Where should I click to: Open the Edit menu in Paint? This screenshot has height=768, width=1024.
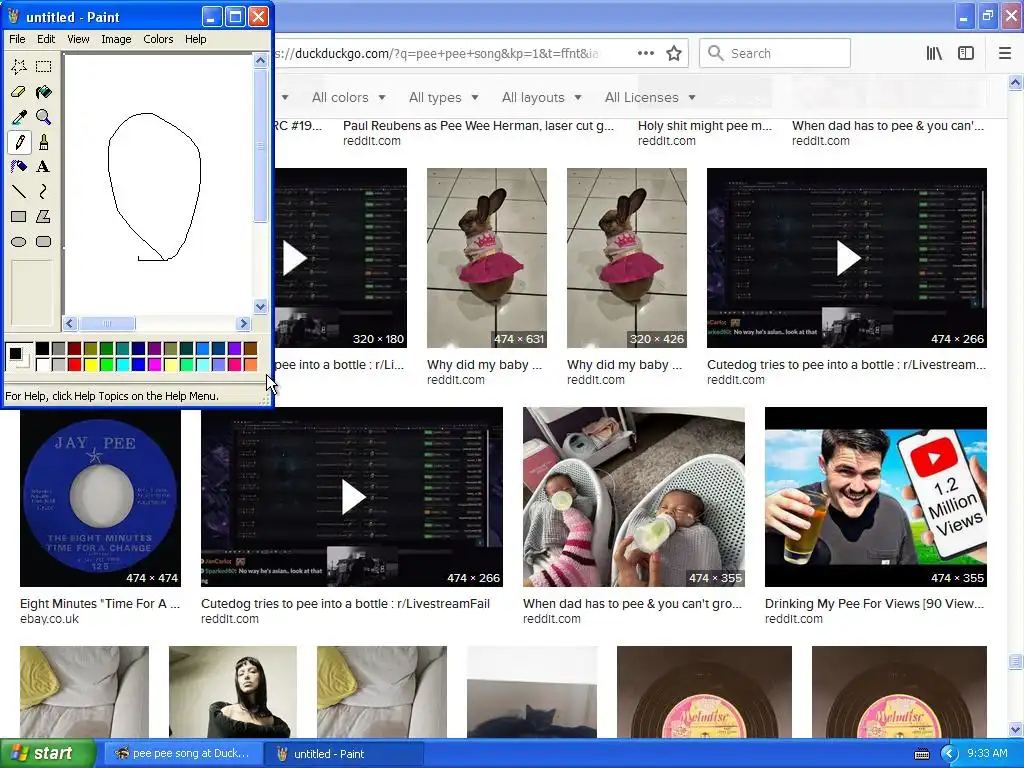[x=46, y=39]
